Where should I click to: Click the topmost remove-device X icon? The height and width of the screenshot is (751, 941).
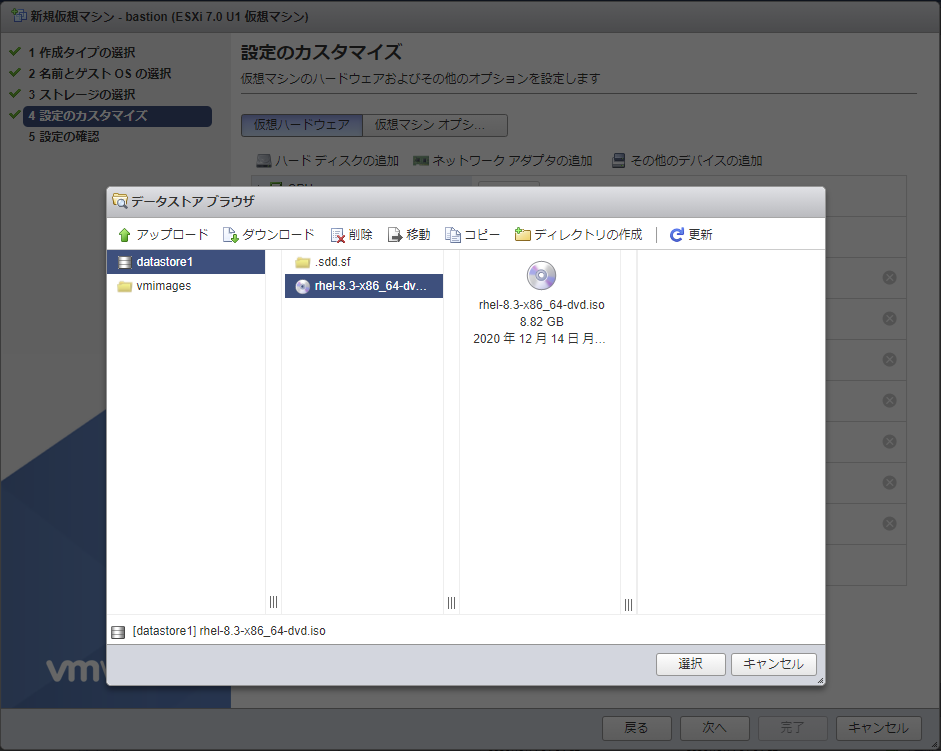tap(889, 277)
